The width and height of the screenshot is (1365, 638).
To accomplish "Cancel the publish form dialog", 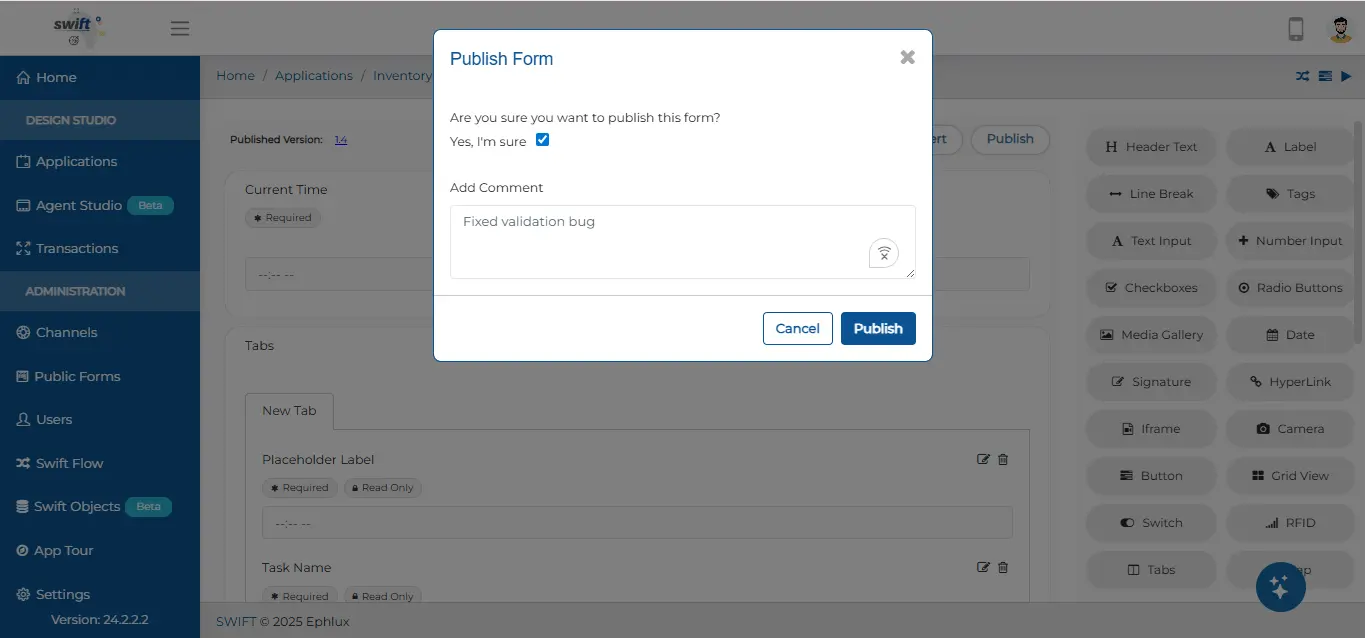I will click(x=798, y=328).
